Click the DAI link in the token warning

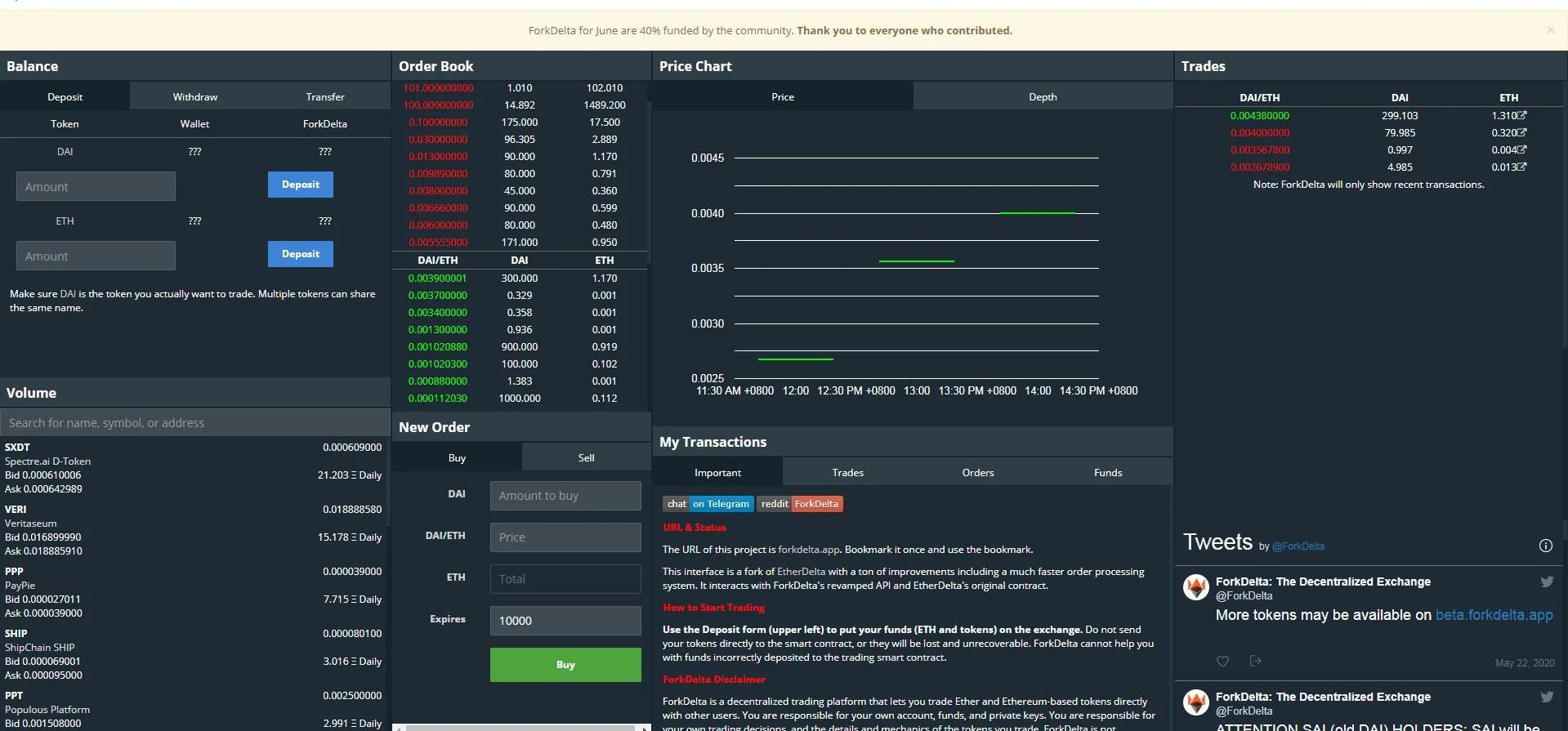tap(68, 294)
